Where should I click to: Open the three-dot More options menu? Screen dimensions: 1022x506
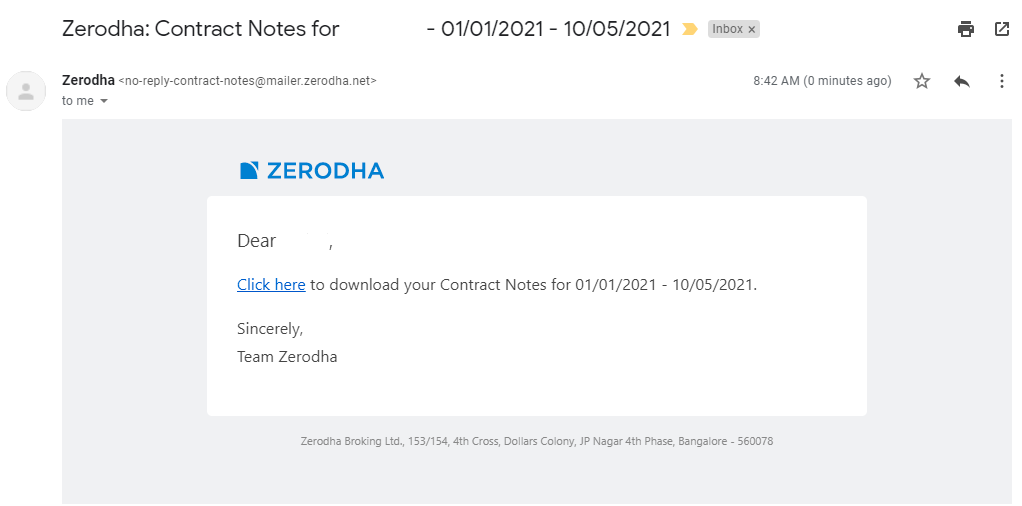point(1002,82)
